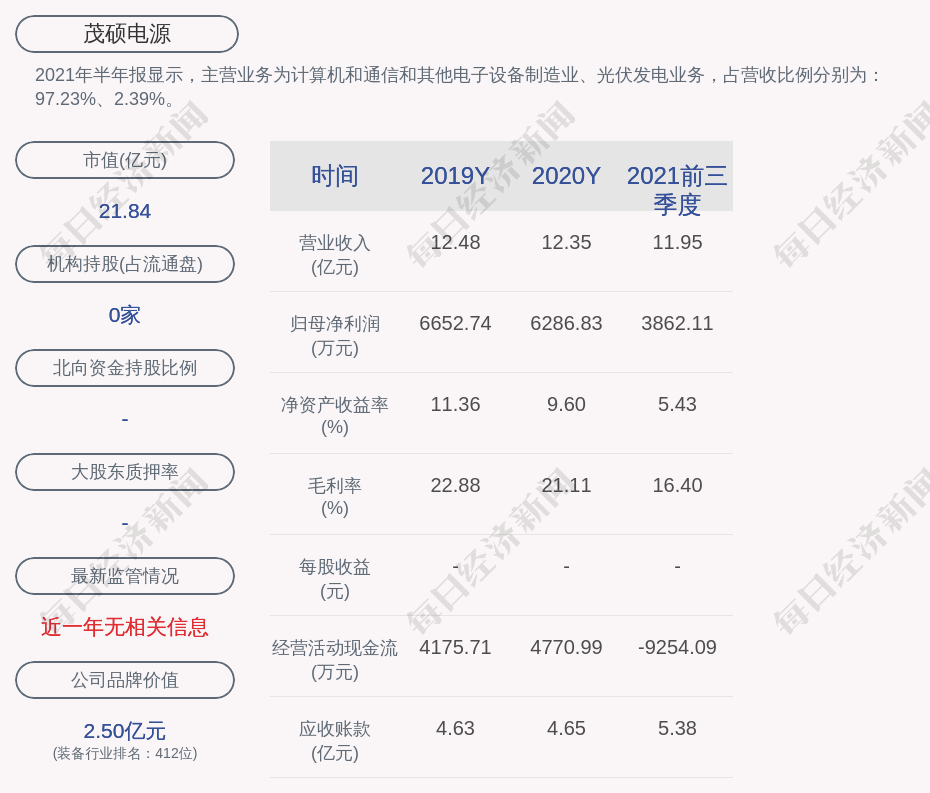Click the 北向资金持股比例 label pill
Viewport: 930px width, 793px height.
click(125, 368)
